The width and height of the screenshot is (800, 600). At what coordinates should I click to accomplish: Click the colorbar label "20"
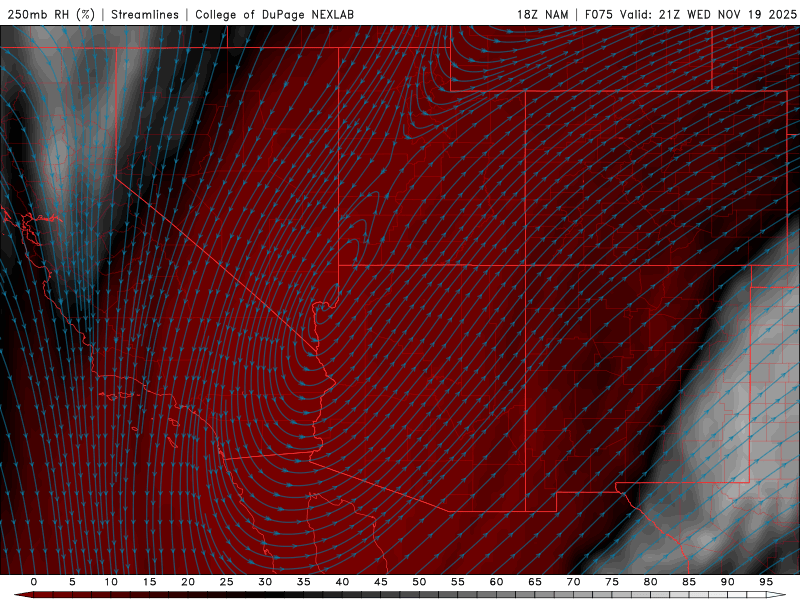(188, 582)
